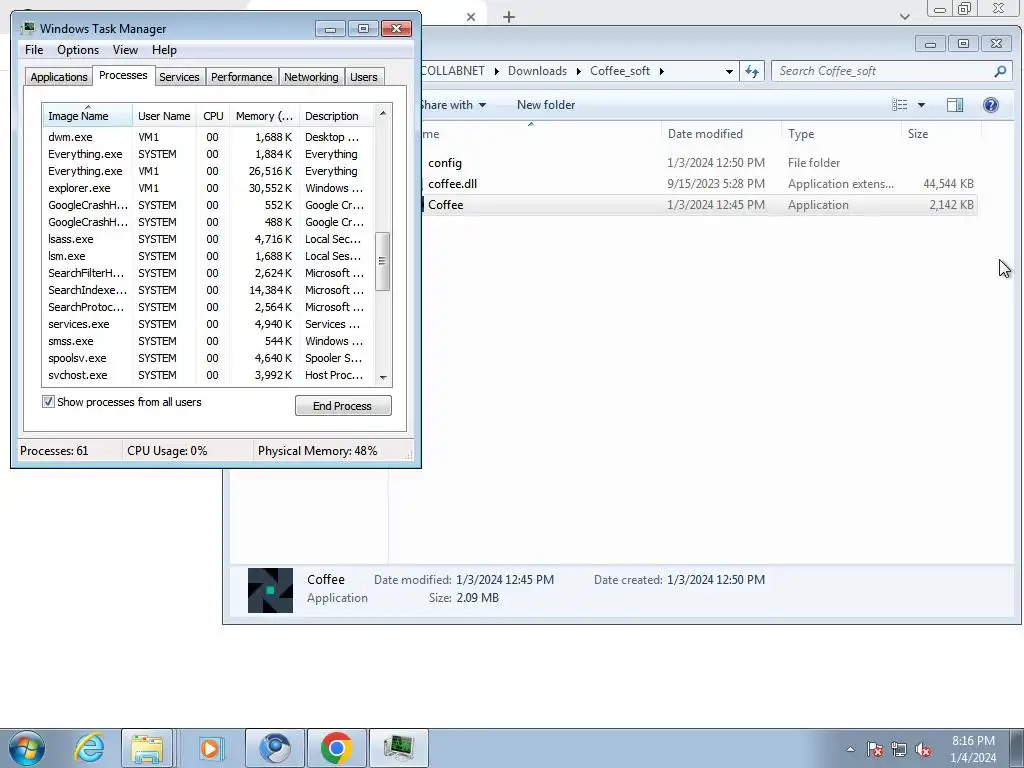The width and height of the screenshot is (1024, 768).
Task: Expand arrow after Downloads in address bar
Action: pyautogui.click(x=579, y=71)
